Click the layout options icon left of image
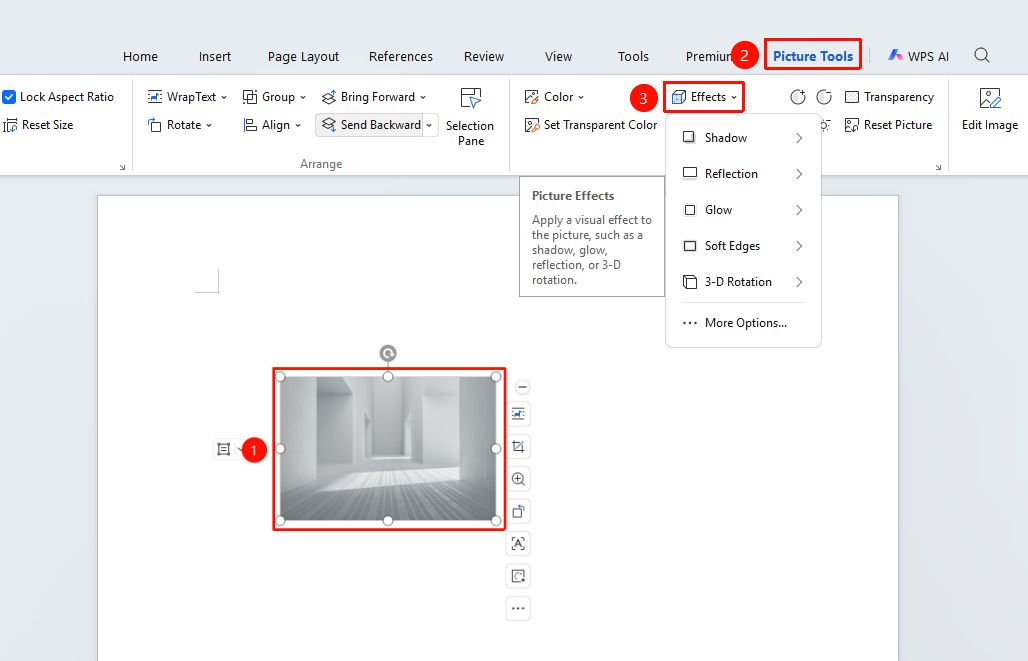The width and height of the screenshot is (1028, 661). [224, 449]
